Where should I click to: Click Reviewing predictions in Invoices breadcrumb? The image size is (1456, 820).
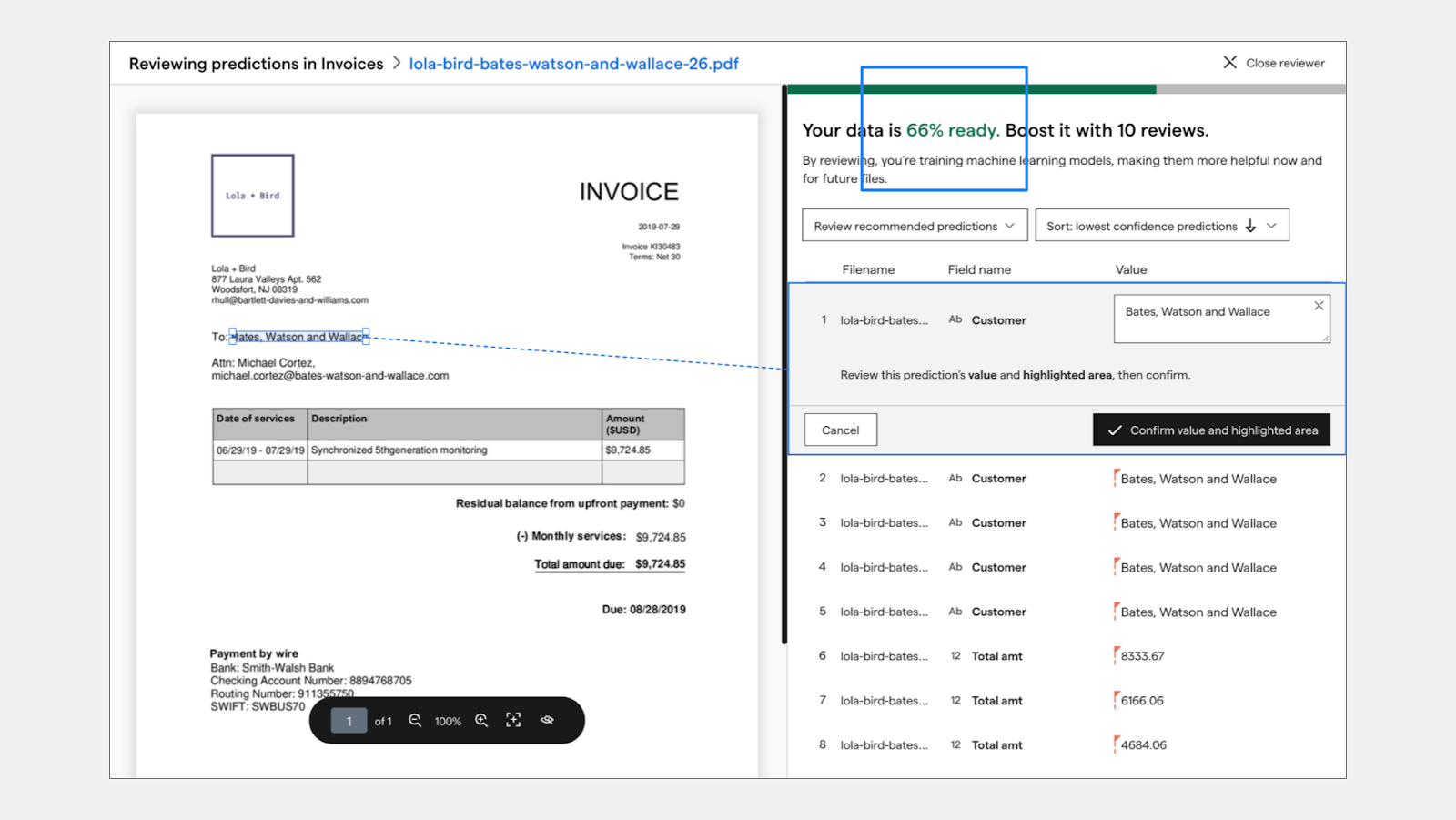click(x=256, y=64)
